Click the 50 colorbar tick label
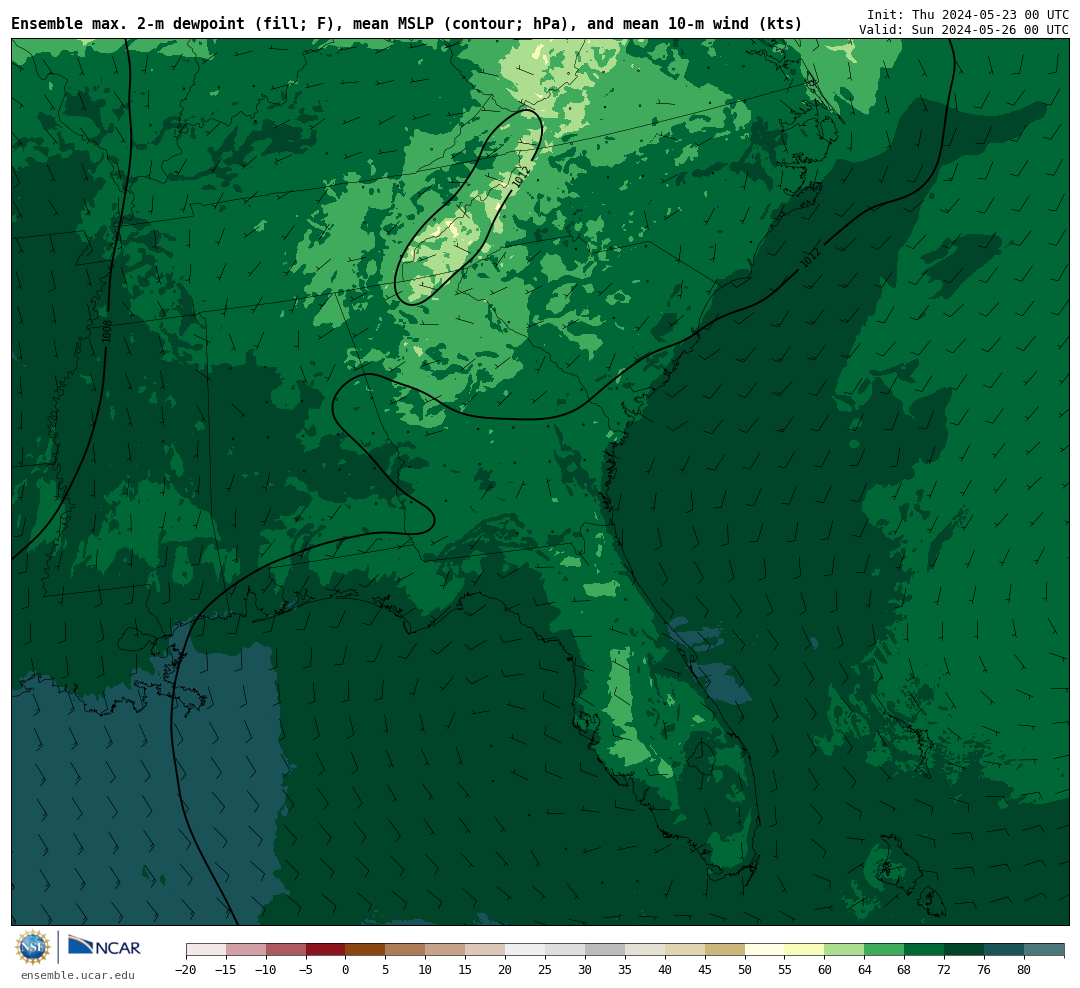Image resolution: width=1080 pixels, height=988 pixels. (x=745, y=970)
